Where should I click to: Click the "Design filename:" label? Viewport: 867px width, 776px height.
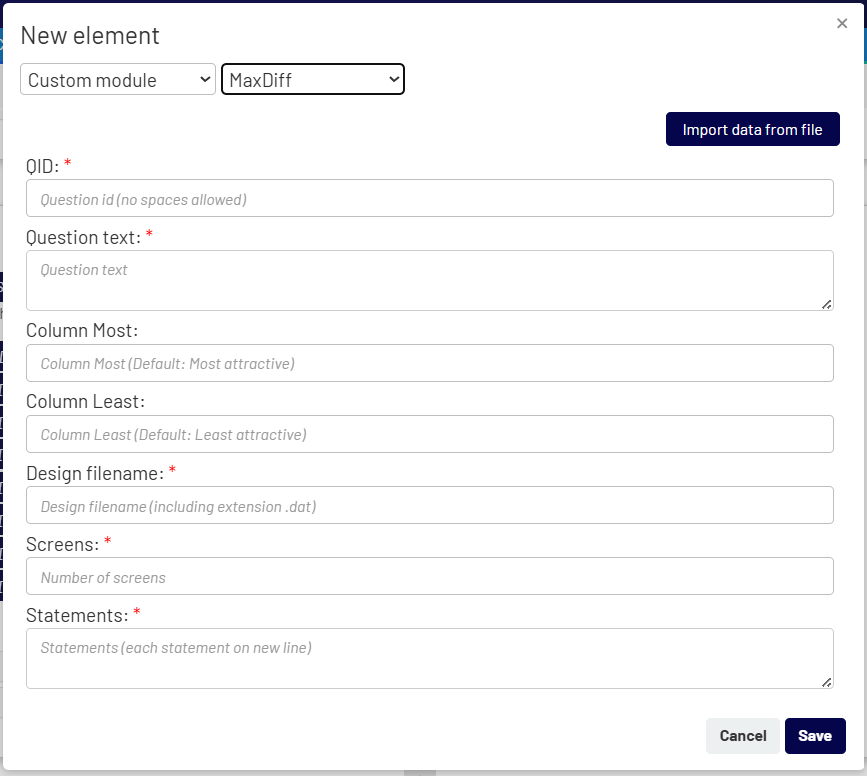tap(95, 473)
